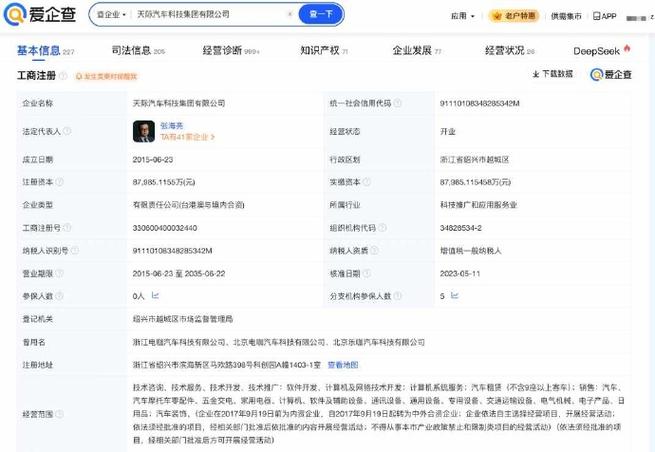Image resolution: width=655 pixels, height=452 pixels.
Task: Click the 下载数据 download button
Action: pyautogui.click(x=552, y=74)
